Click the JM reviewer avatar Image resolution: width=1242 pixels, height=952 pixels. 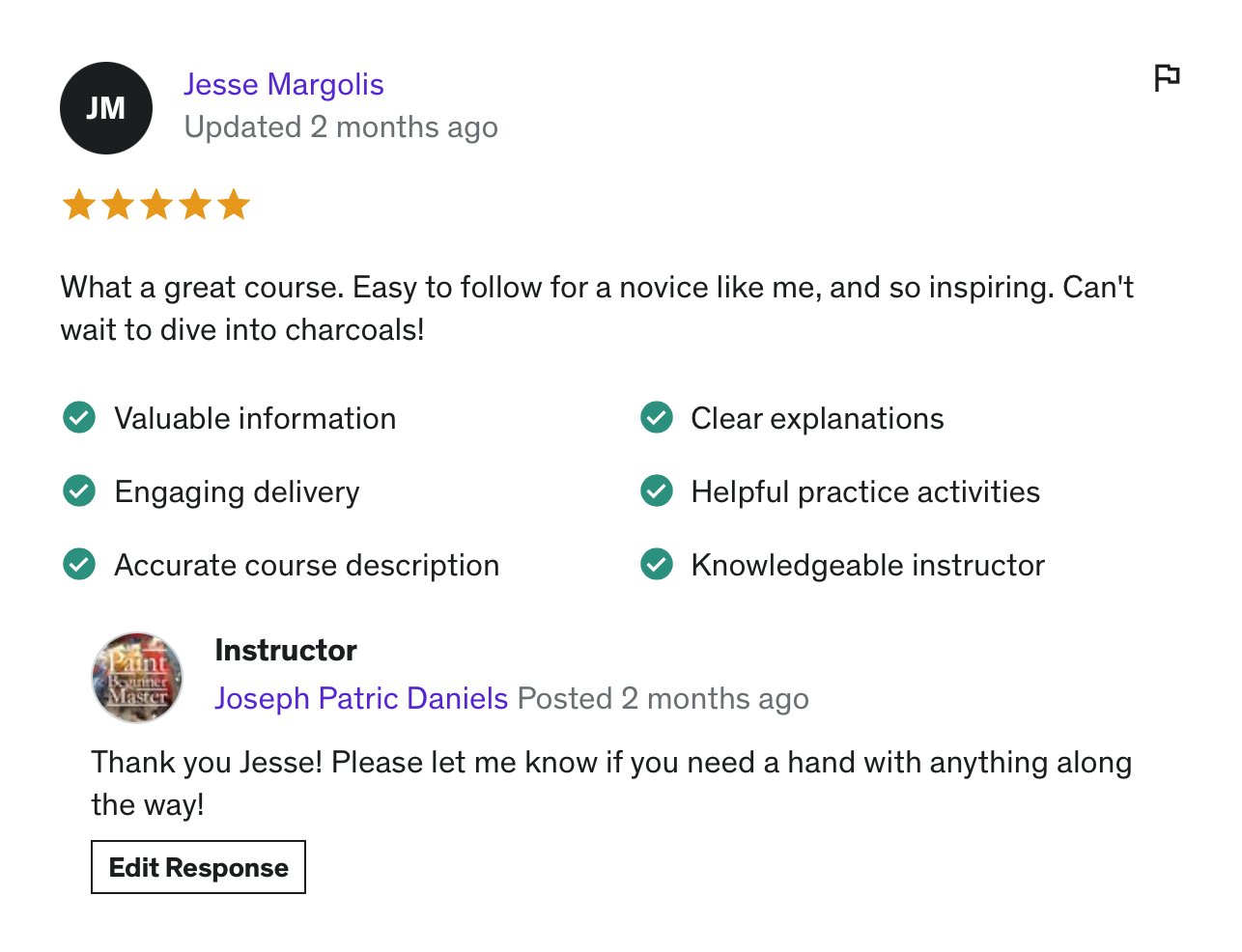(106, 108)
